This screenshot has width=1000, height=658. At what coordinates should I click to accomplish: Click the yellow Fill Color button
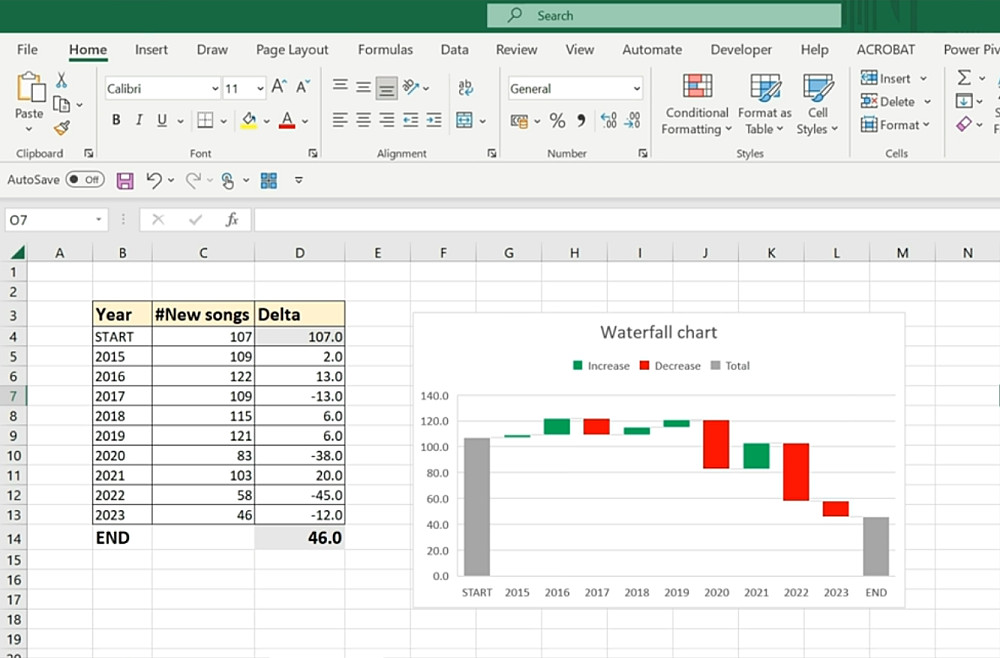[249, 120]
